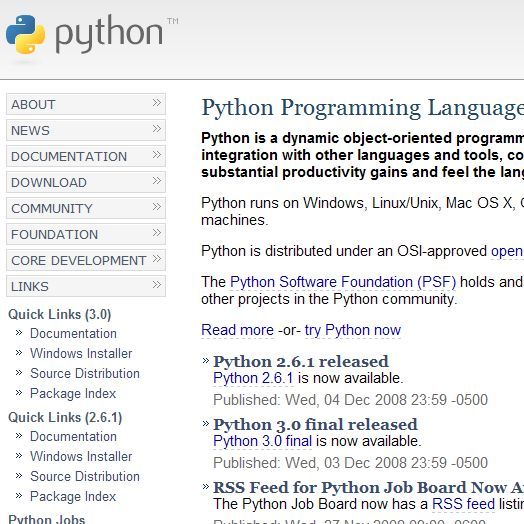Open Source Distribution under Quick Links (3.0)
524x524 pixels.
(x=85, y=374)
